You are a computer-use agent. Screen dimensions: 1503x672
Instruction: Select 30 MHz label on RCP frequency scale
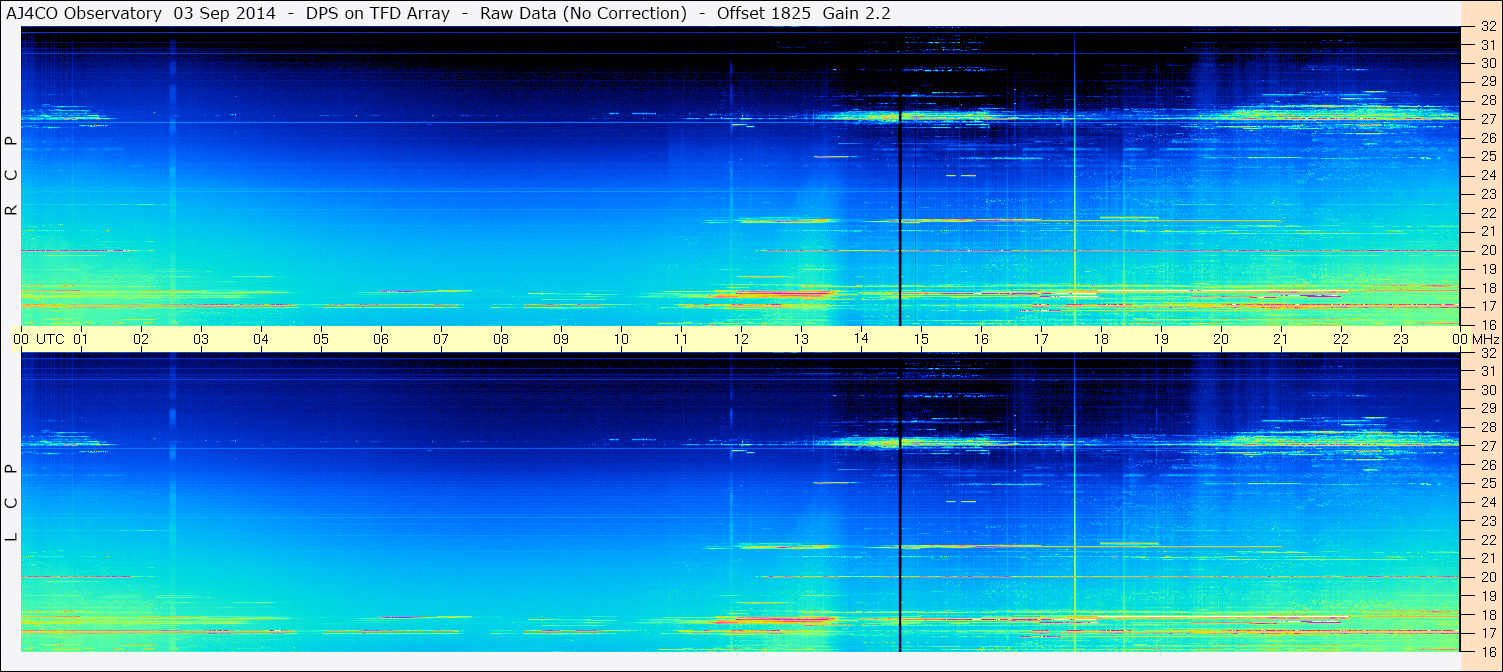click(x=1487, y=63)
